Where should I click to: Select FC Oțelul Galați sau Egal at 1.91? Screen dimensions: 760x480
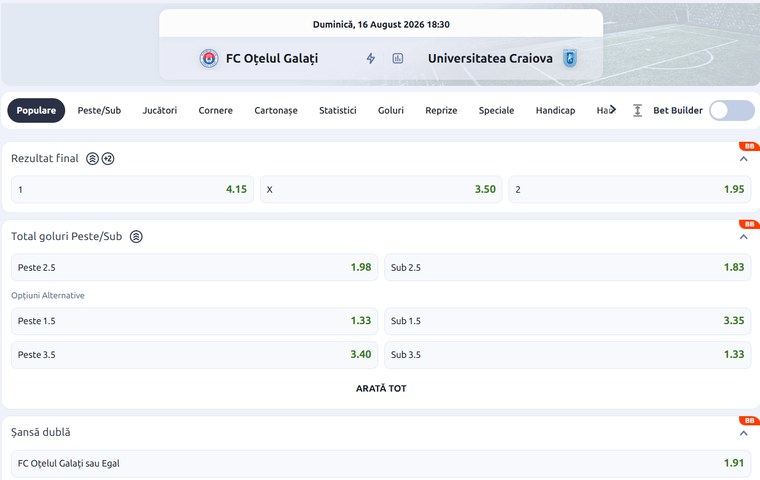tap(381, 464)
